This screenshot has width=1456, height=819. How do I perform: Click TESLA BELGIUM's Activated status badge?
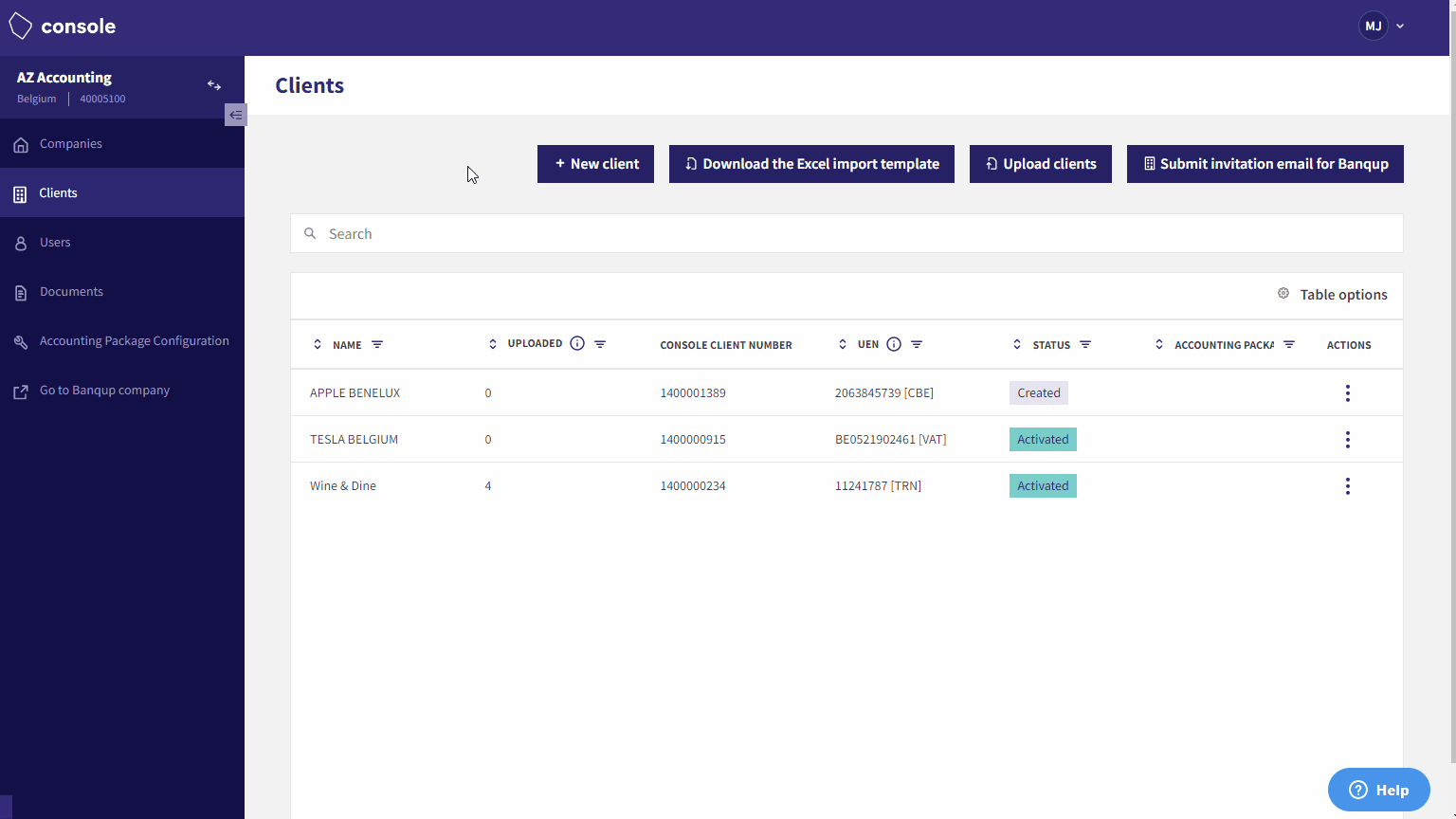[x=1043, y=440]
